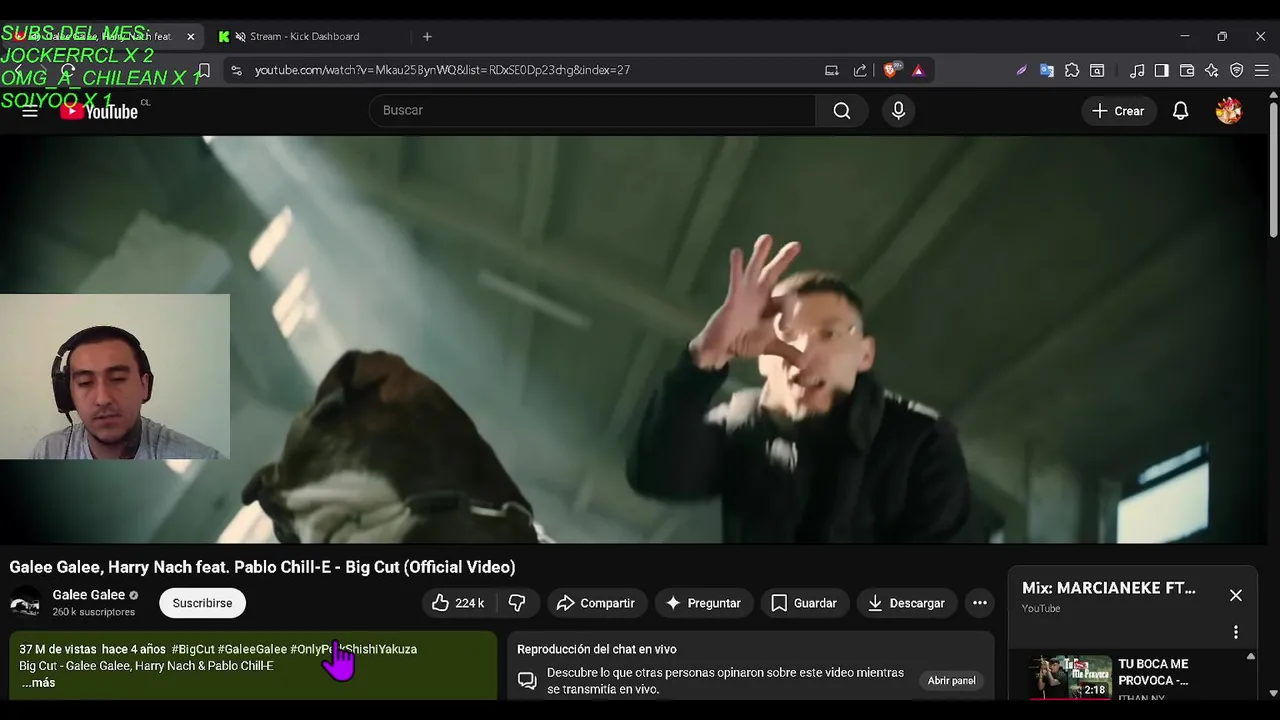The image size is (1280, 720).
Task: Open a new browser tab
Action: point(427,36)
